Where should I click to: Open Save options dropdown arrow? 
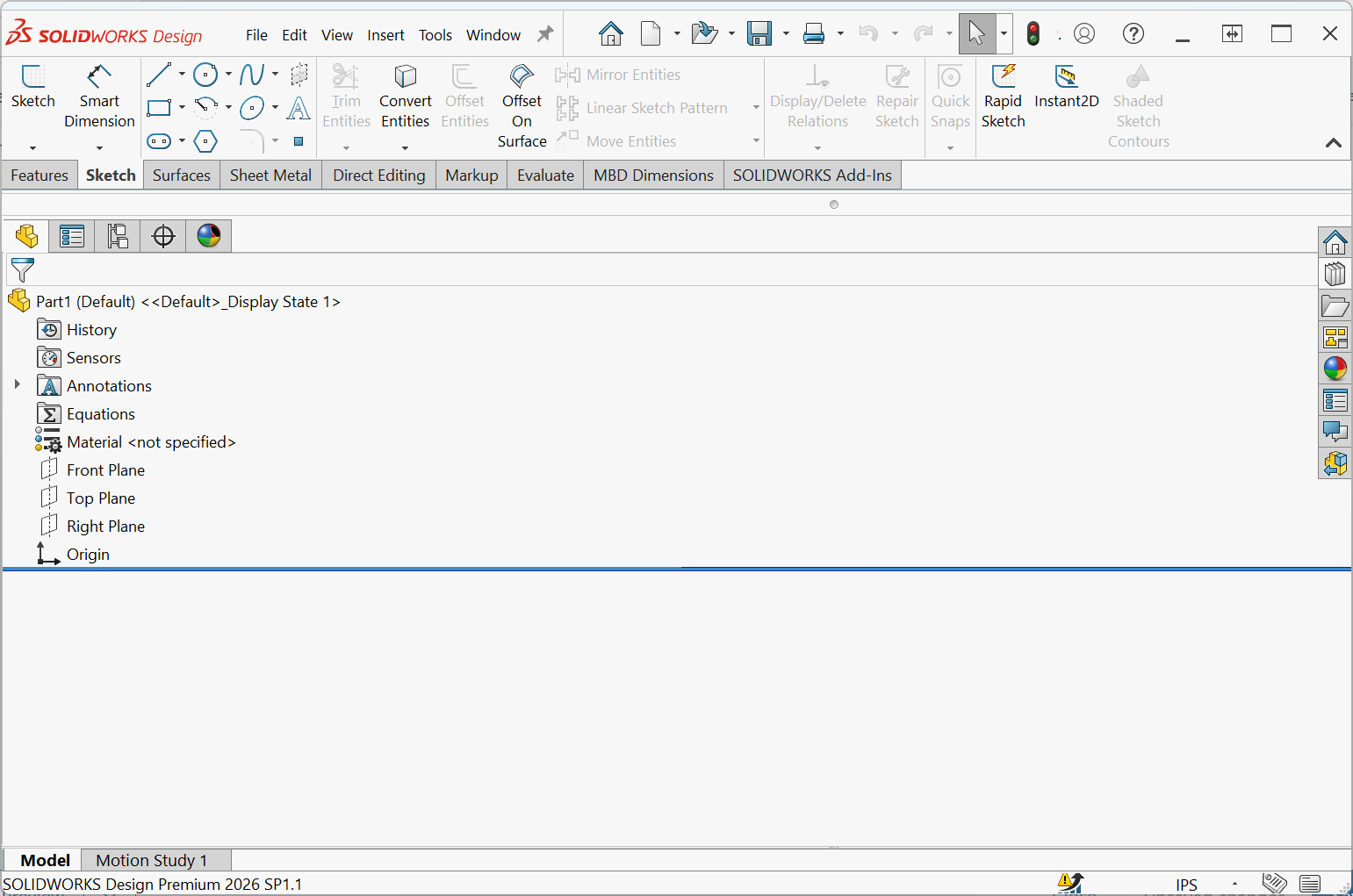(786, 34)
